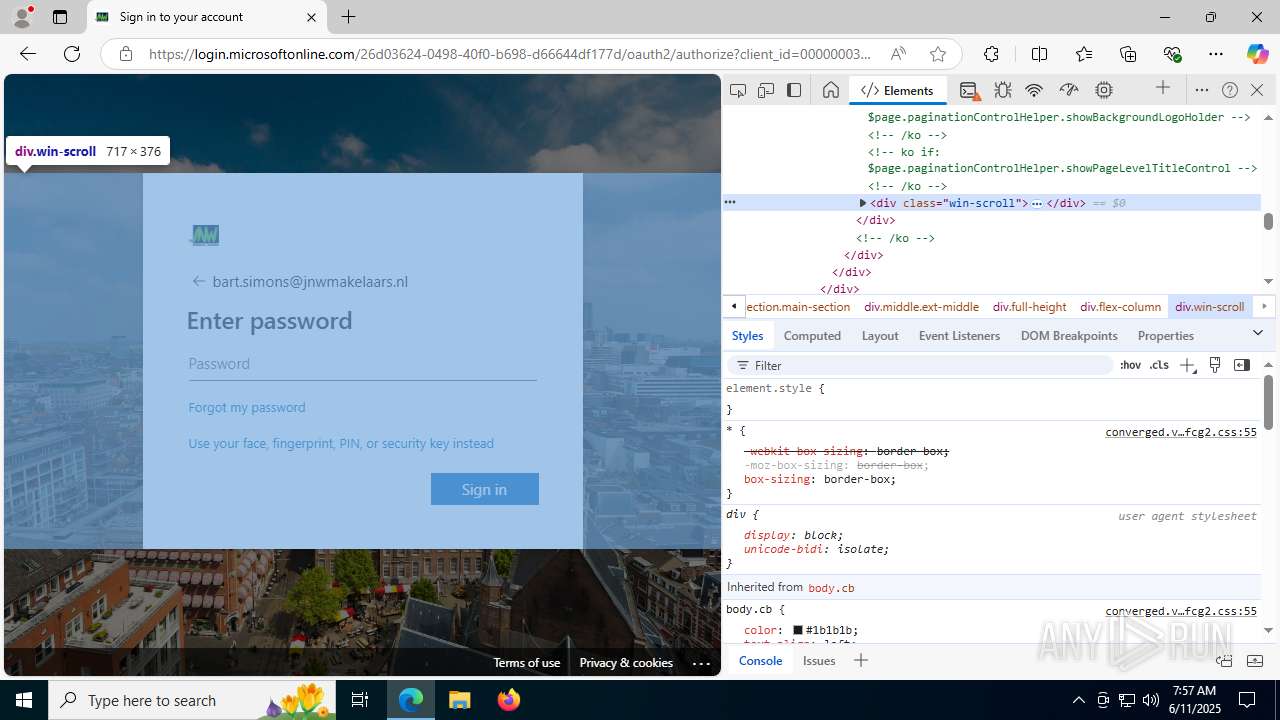Toggle the :hov element state panel
This screenshot has width=1280, height=720.
[x=1130, y=366]
